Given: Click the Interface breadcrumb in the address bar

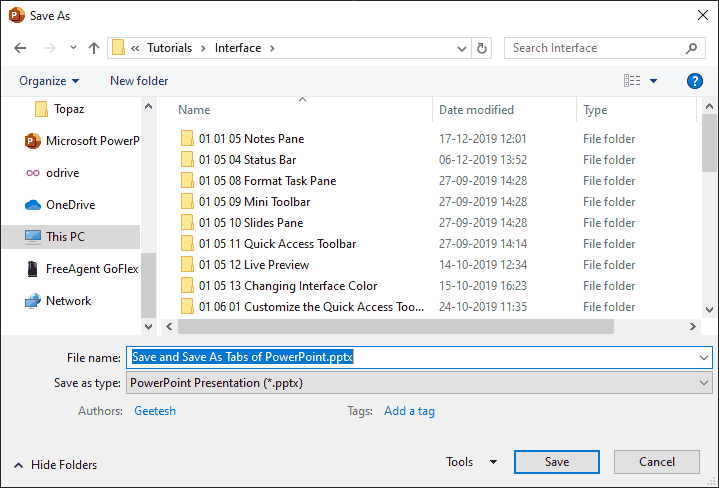Looking at the screenshot, I should pyautogui.click(x=238, y=48).
